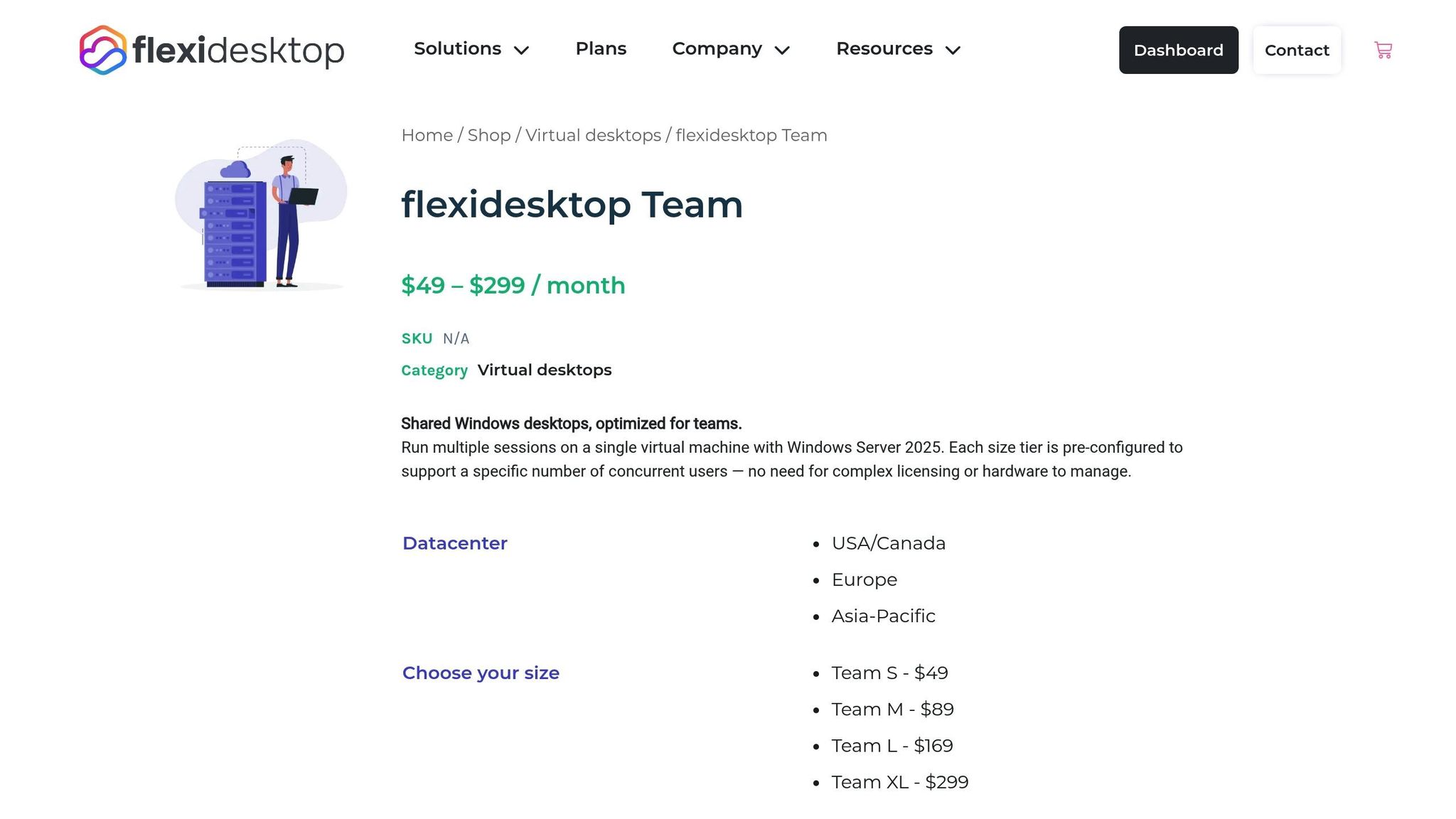Open the Contact page

click(x=1297, y=50)
